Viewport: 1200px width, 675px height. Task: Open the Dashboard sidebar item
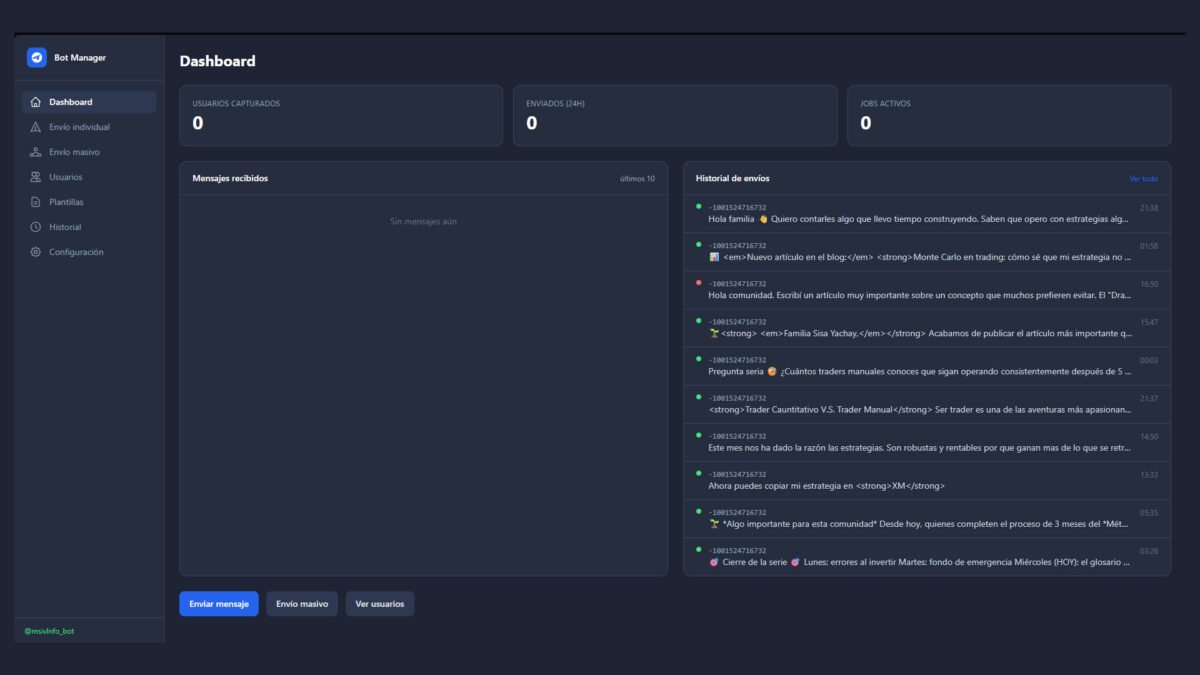pos(89,102)
